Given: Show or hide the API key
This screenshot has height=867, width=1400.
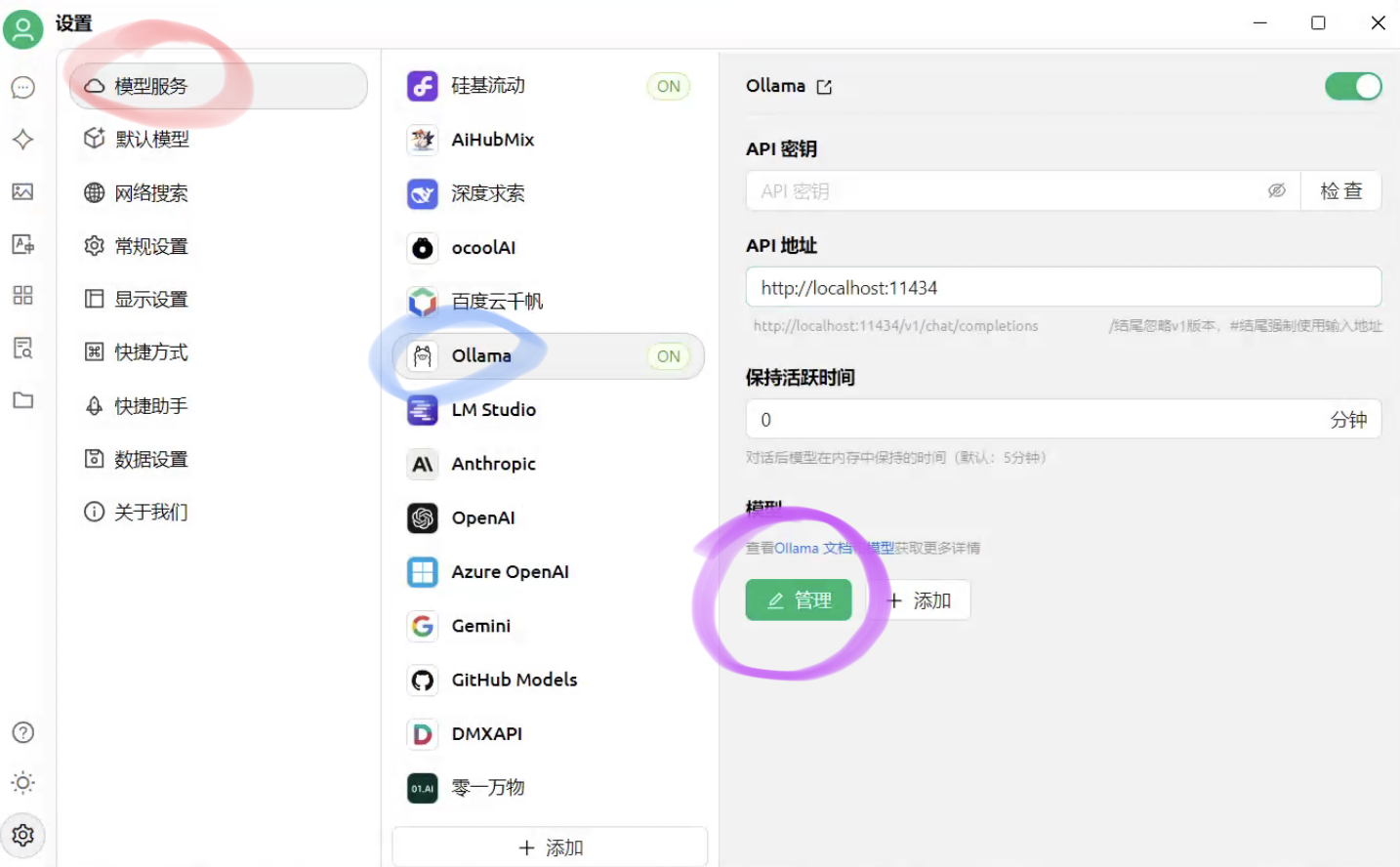Looking at the screenshot, I should pos(1276,190).
